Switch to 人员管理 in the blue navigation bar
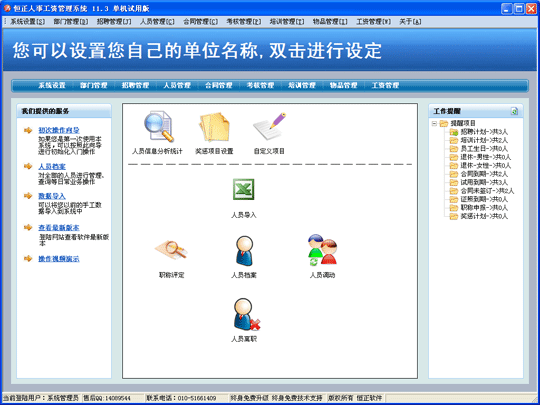Screen dimensions: 540x405 pyautogui.click(x=177, y=85)
